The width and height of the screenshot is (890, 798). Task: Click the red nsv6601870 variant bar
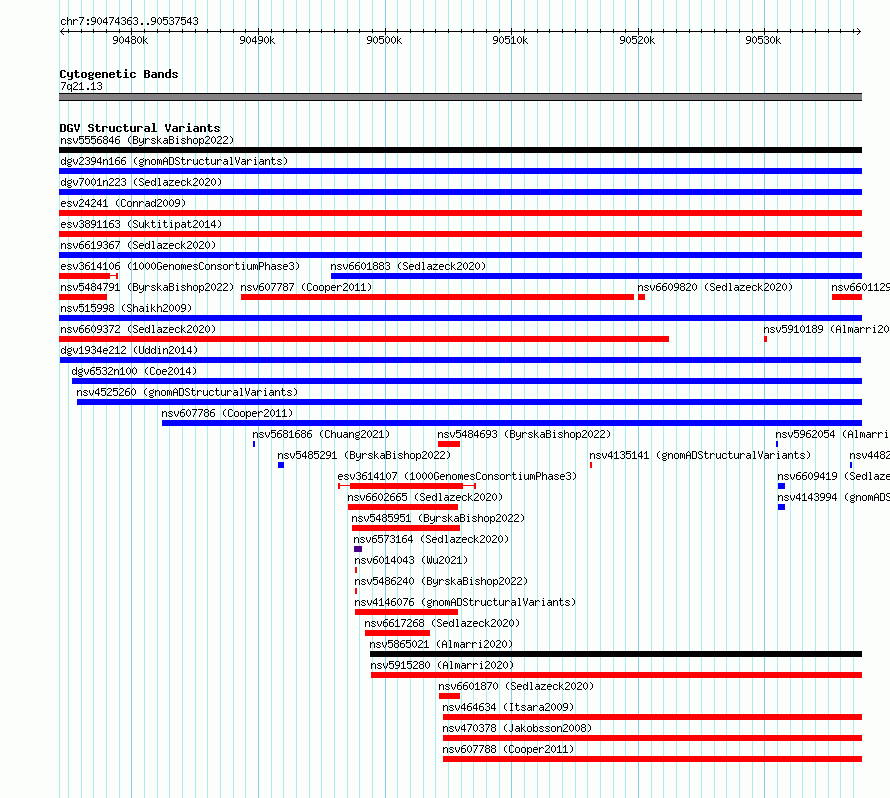(450, 696)
